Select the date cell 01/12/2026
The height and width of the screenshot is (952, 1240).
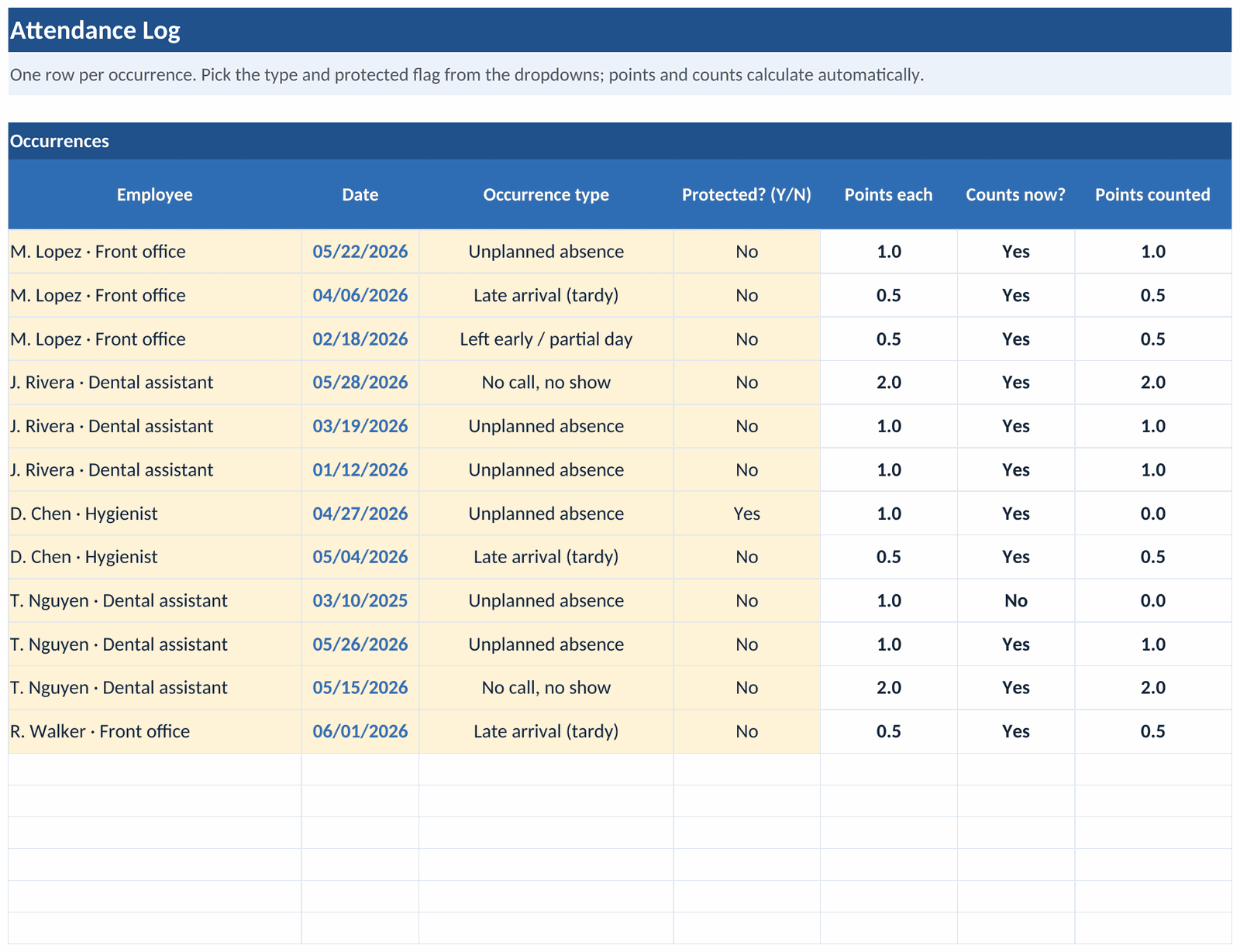pos(360,470)
